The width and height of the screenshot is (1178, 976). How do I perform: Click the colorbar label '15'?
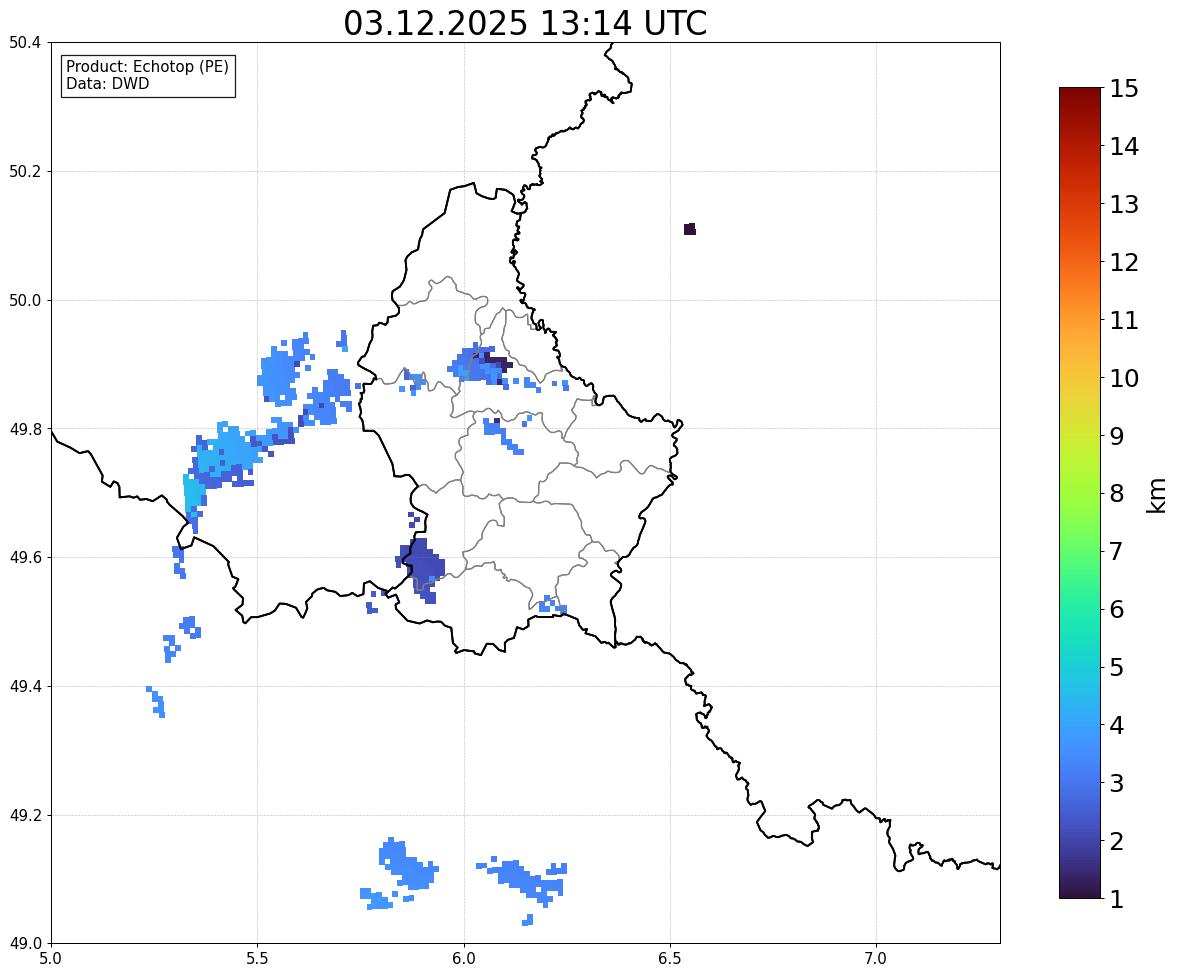point(1124,89)
